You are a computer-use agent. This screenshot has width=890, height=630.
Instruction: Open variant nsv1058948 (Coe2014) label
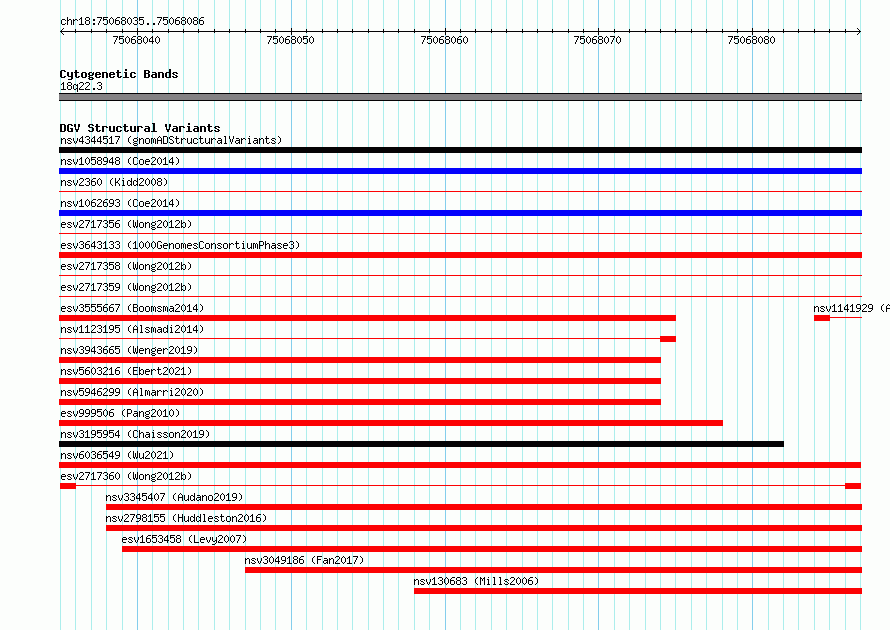[120, 161]
